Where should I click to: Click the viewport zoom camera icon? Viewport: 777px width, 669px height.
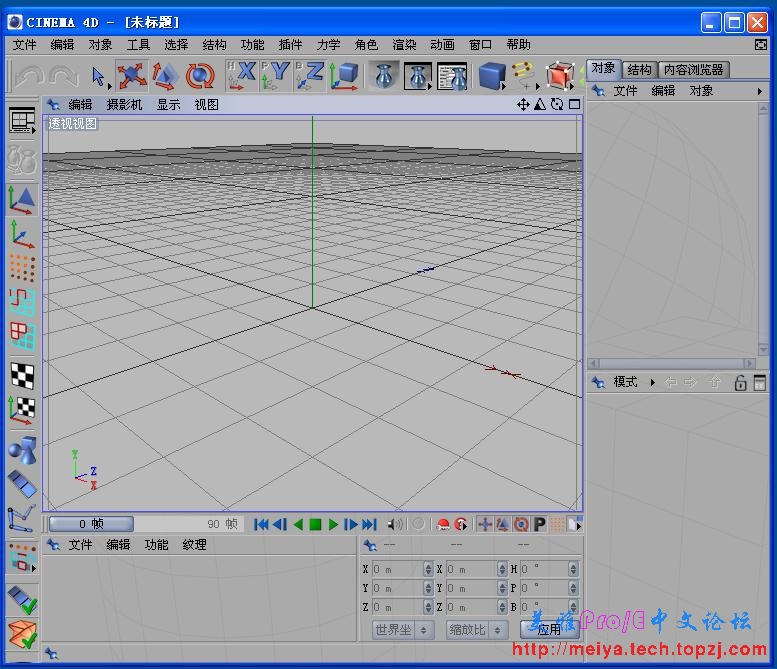point(540,105)
